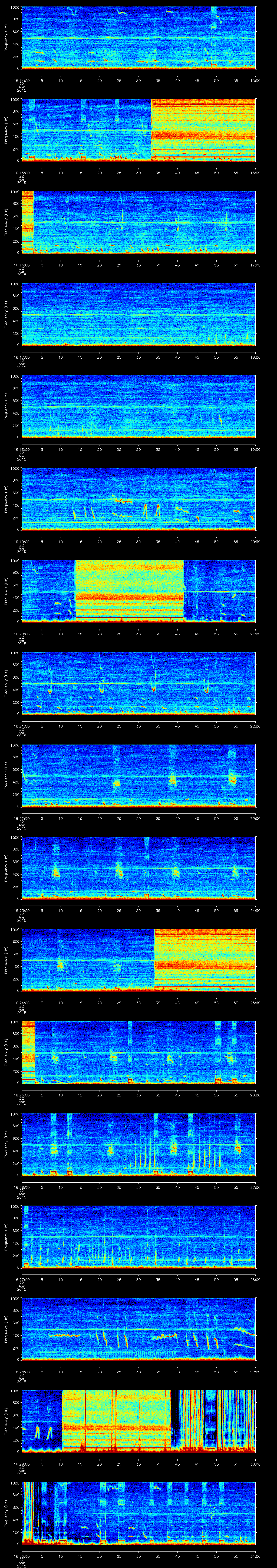Open the spectrogram panel starting at 16:15:00
Screen dimensions: 277x1568
tap(138, 130)
